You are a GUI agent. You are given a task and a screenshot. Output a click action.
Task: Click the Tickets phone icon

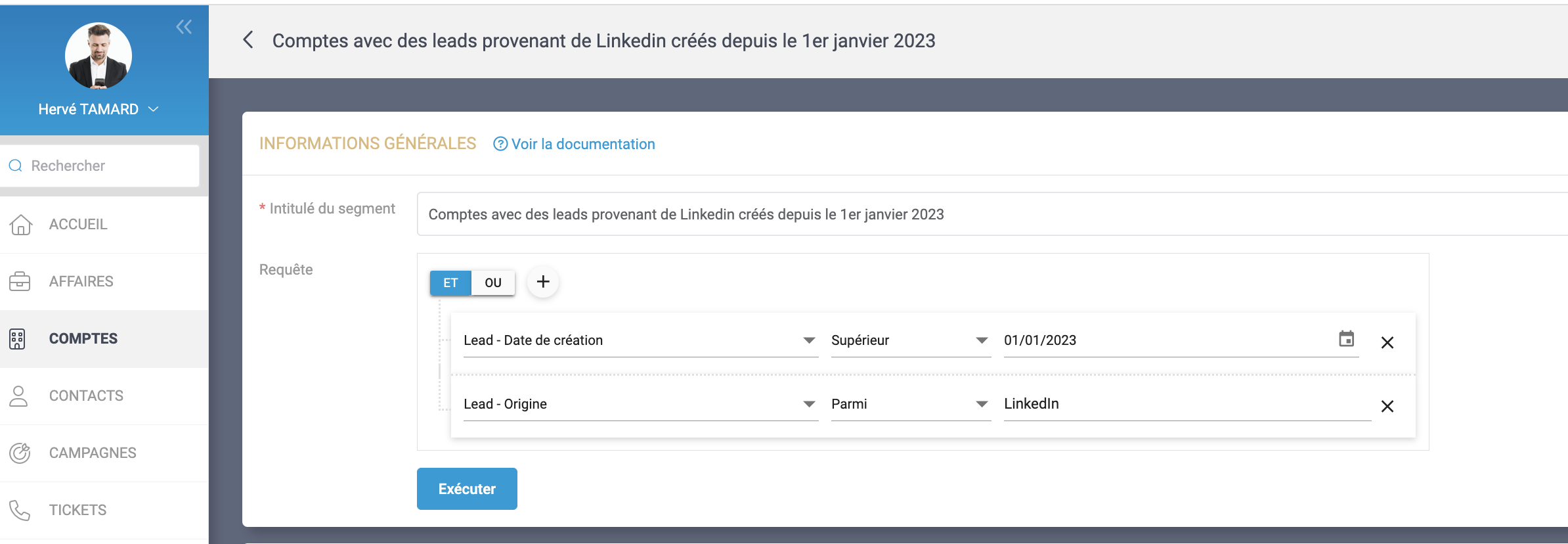point(20,510)
